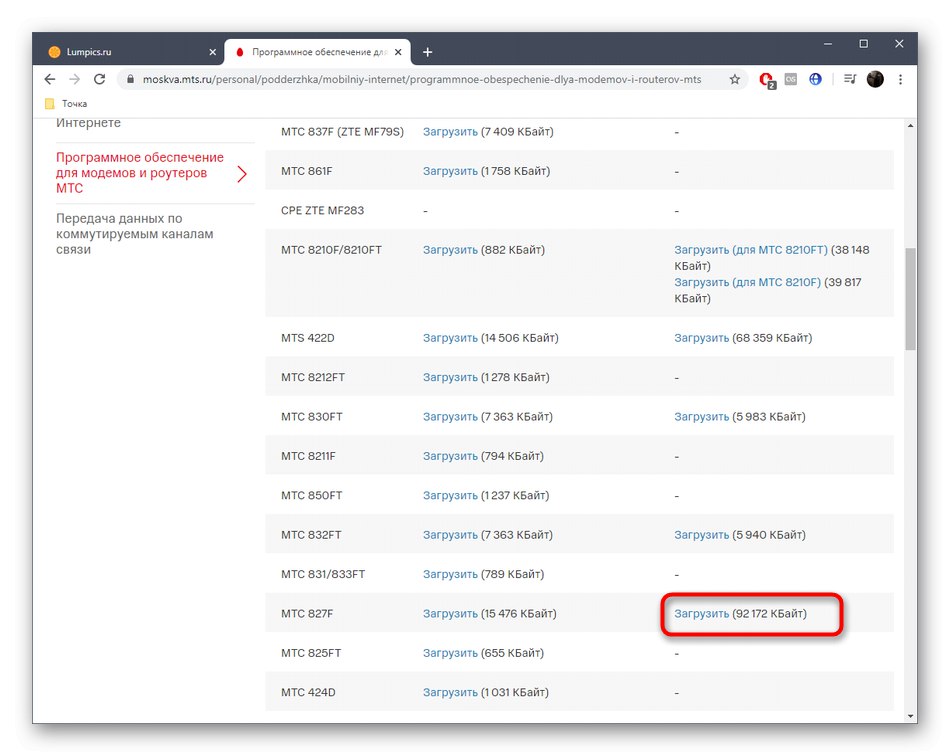Select the МТС 837F (ZTE MF79S) model name
950x756 pixels.
[342, 132]
